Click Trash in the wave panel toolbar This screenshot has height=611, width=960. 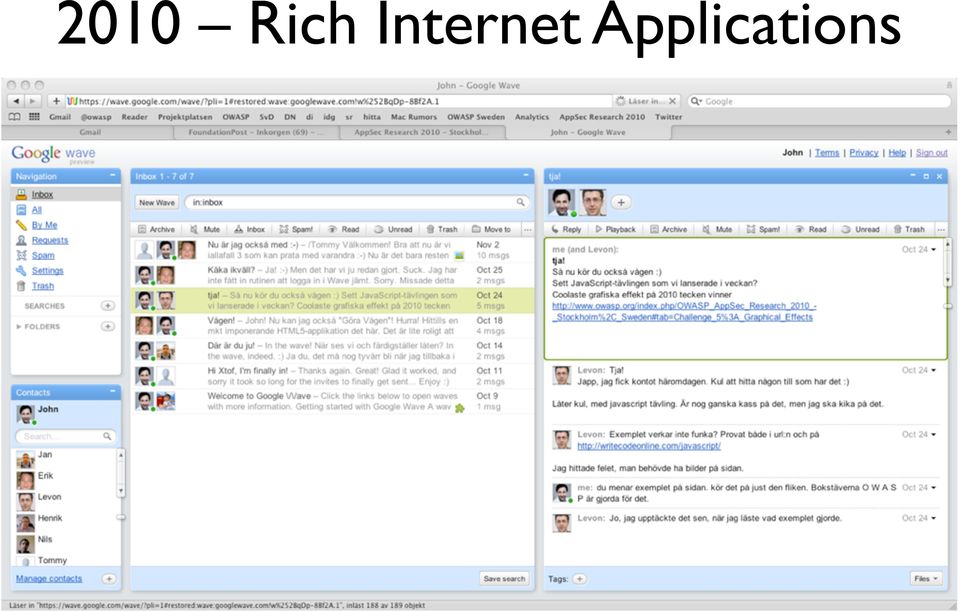tap(909, 229)
